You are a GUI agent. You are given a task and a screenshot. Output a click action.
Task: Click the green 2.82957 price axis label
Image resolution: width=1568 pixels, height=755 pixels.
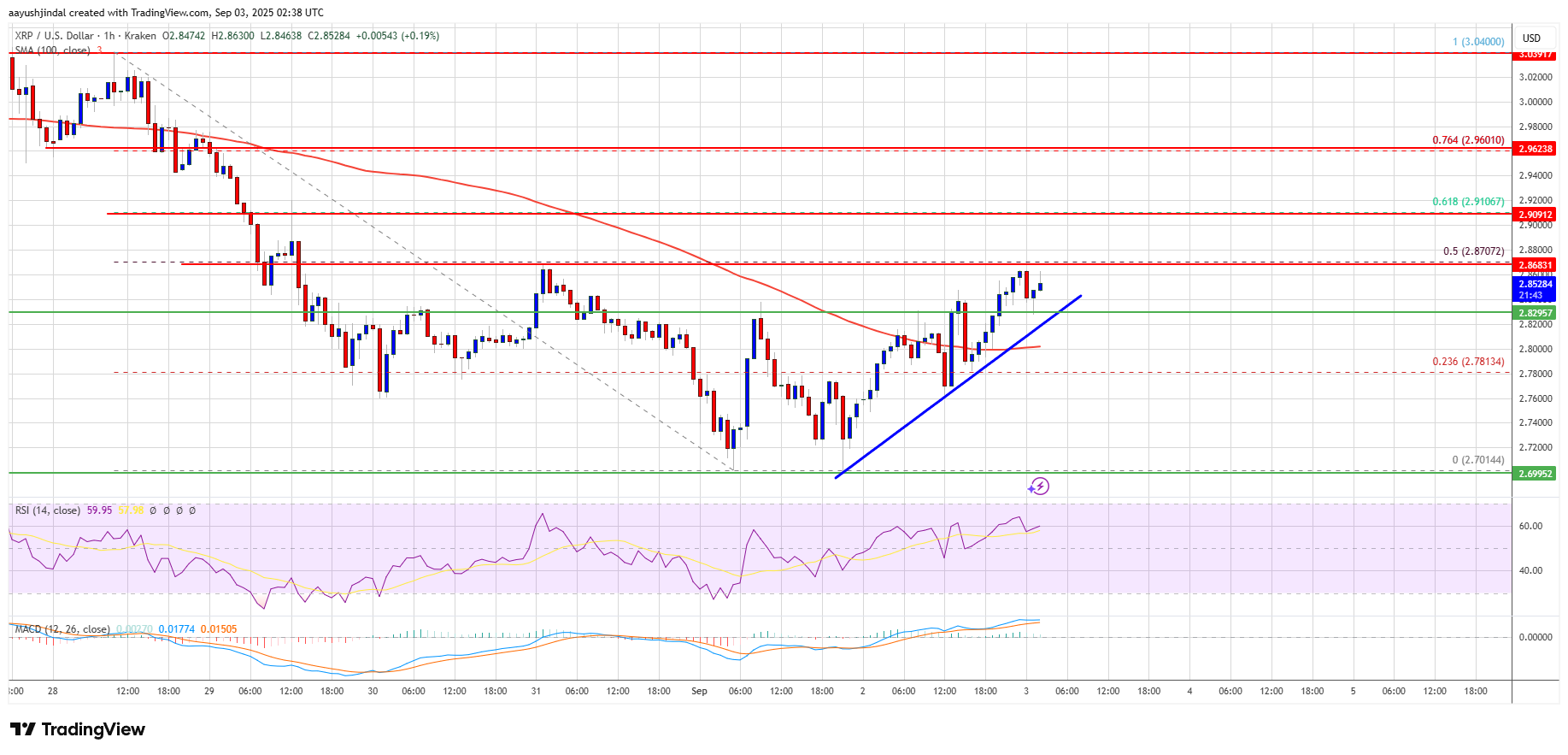coord(1535,313)
